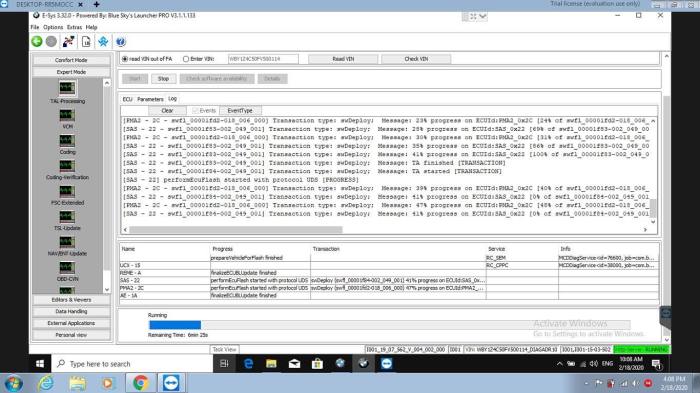Click the VIN input field
Viewport: 700px width, 393px height.
[263, 59]
